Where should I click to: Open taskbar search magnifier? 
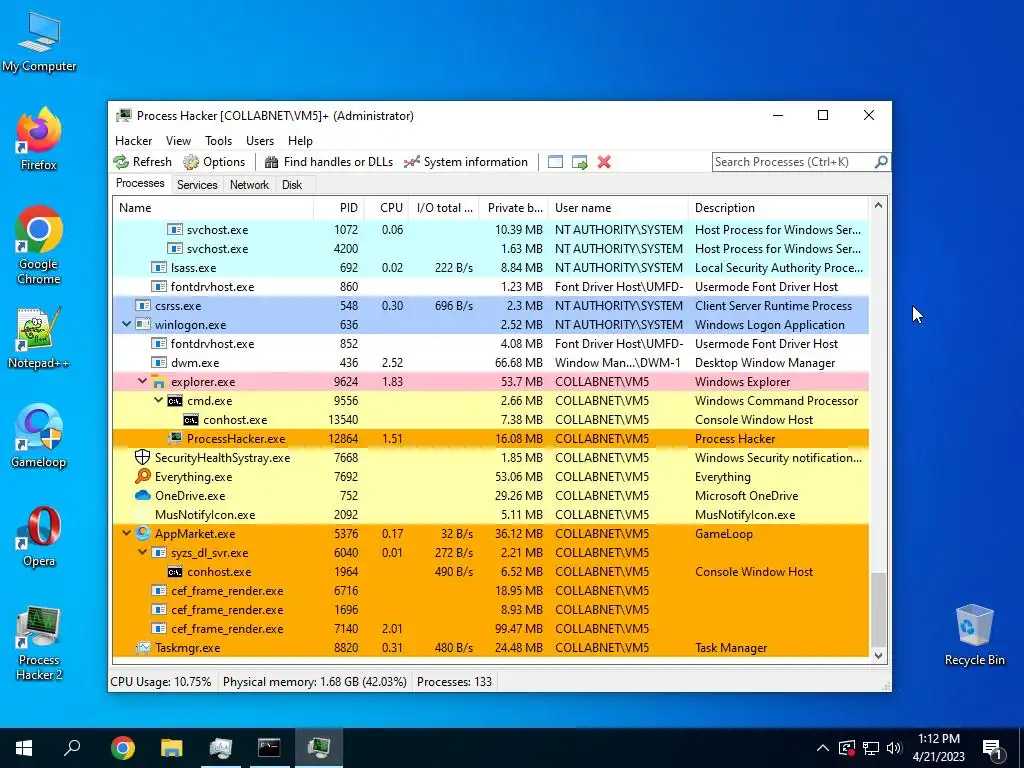72,748
